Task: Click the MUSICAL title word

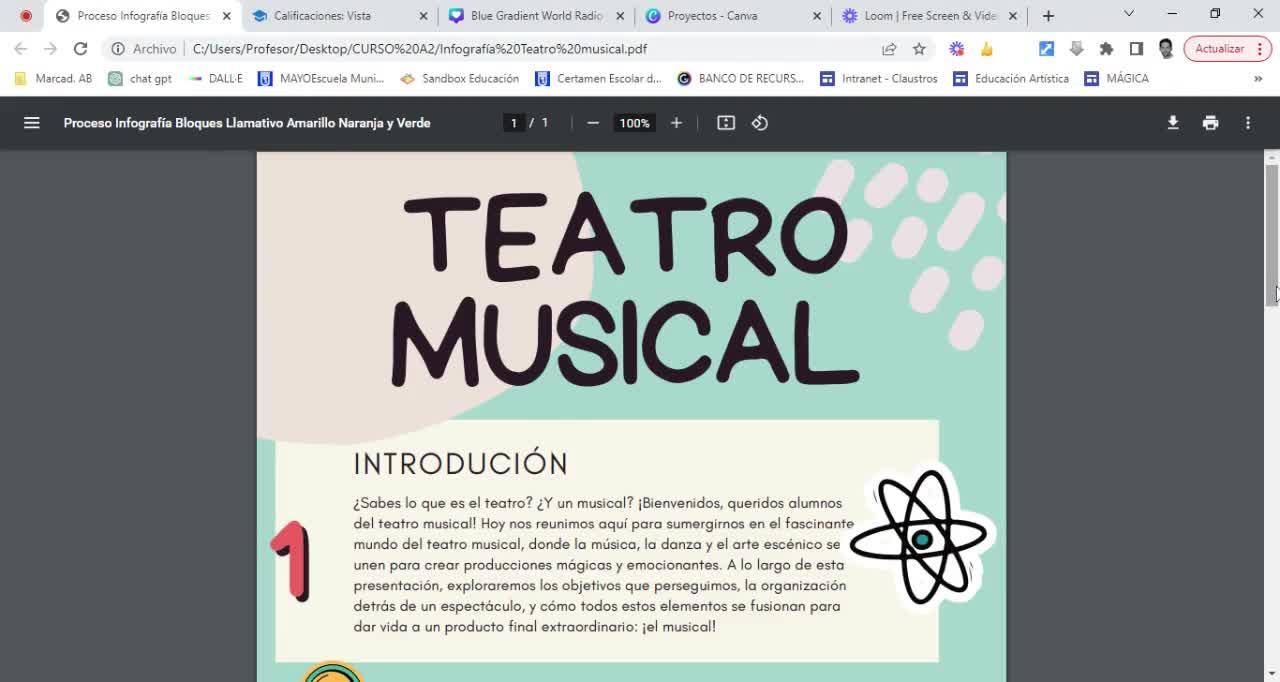Action: [624, 344]
